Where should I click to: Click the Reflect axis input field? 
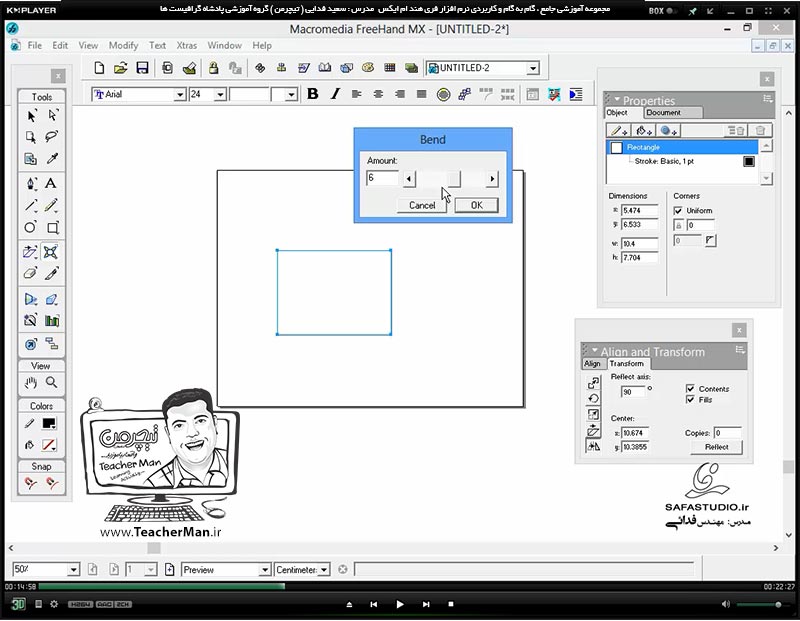click(x=633, y=392)
